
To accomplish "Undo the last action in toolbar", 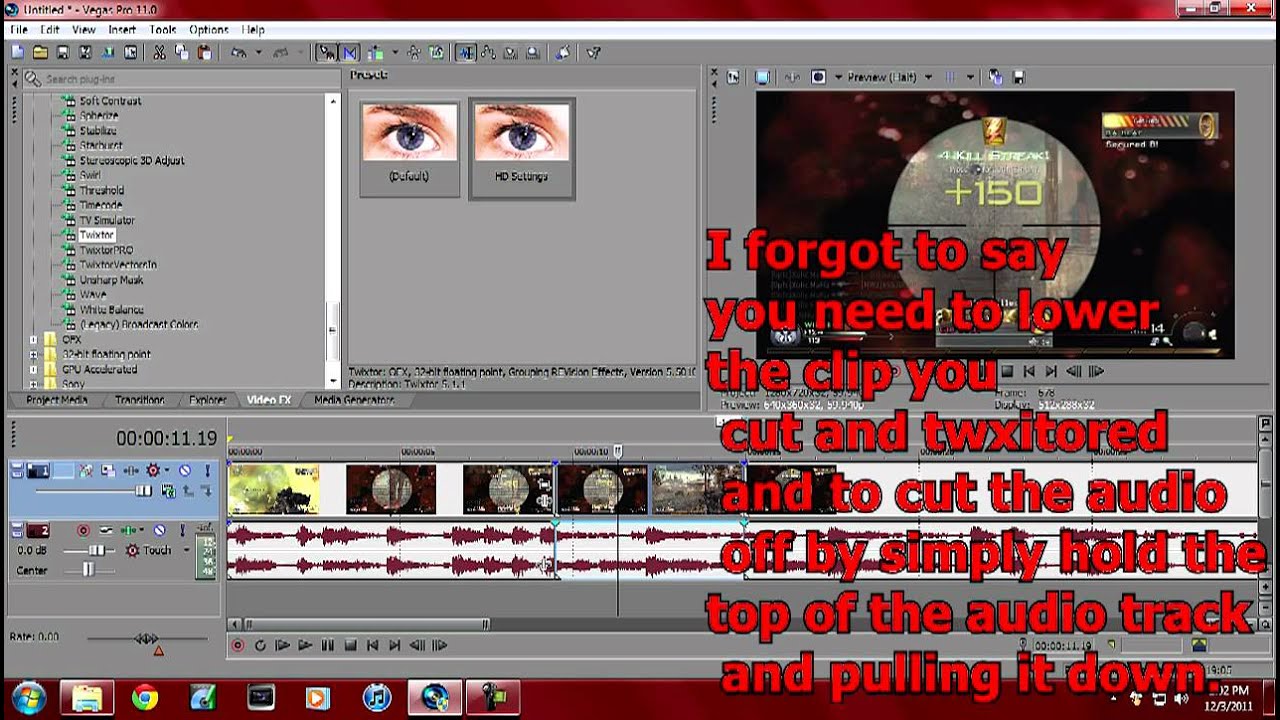I will tap(239, 52).
